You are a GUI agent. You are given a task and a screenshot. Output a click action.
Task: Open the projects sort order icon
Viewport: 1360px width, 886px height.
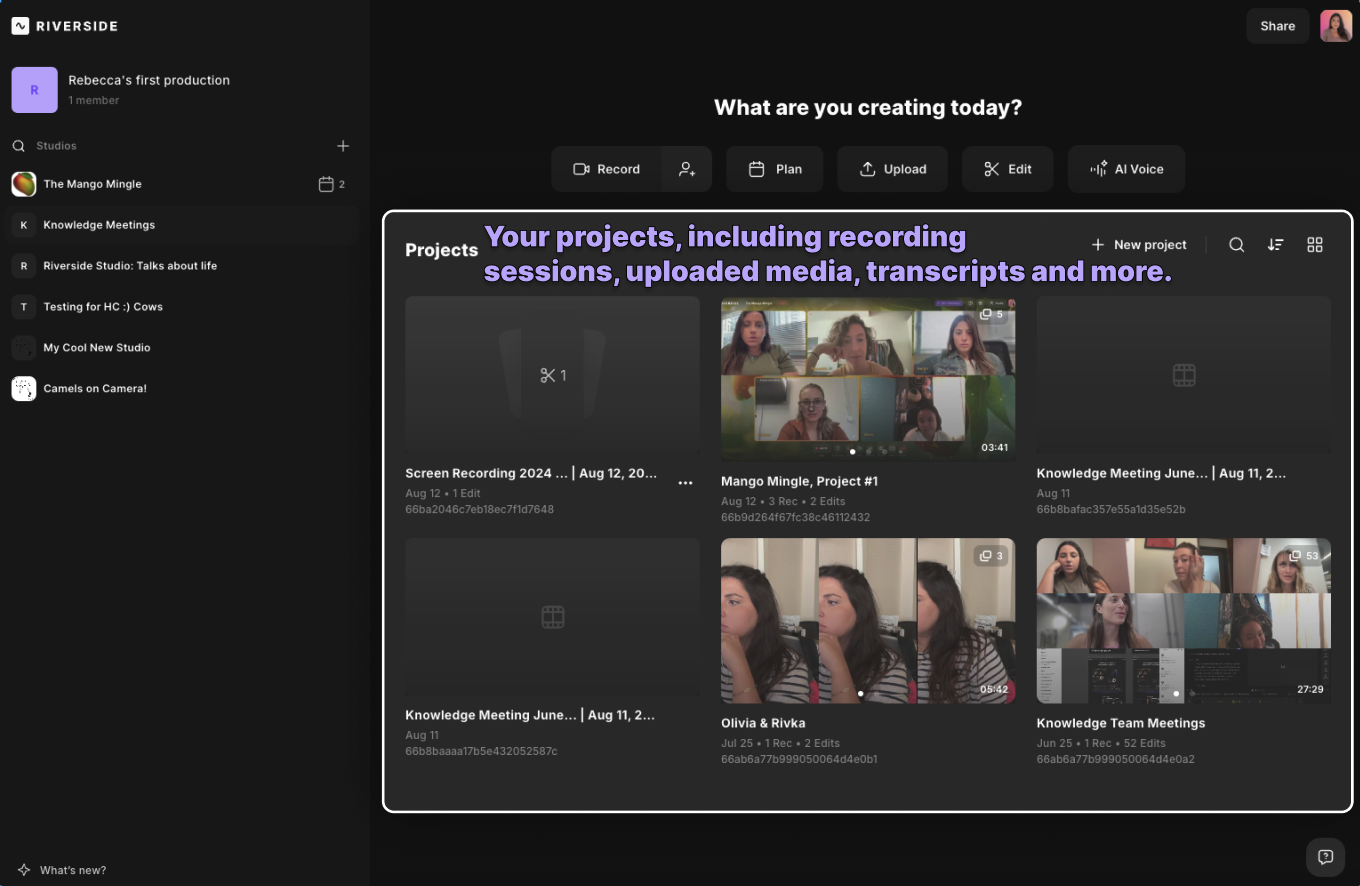1275,245
